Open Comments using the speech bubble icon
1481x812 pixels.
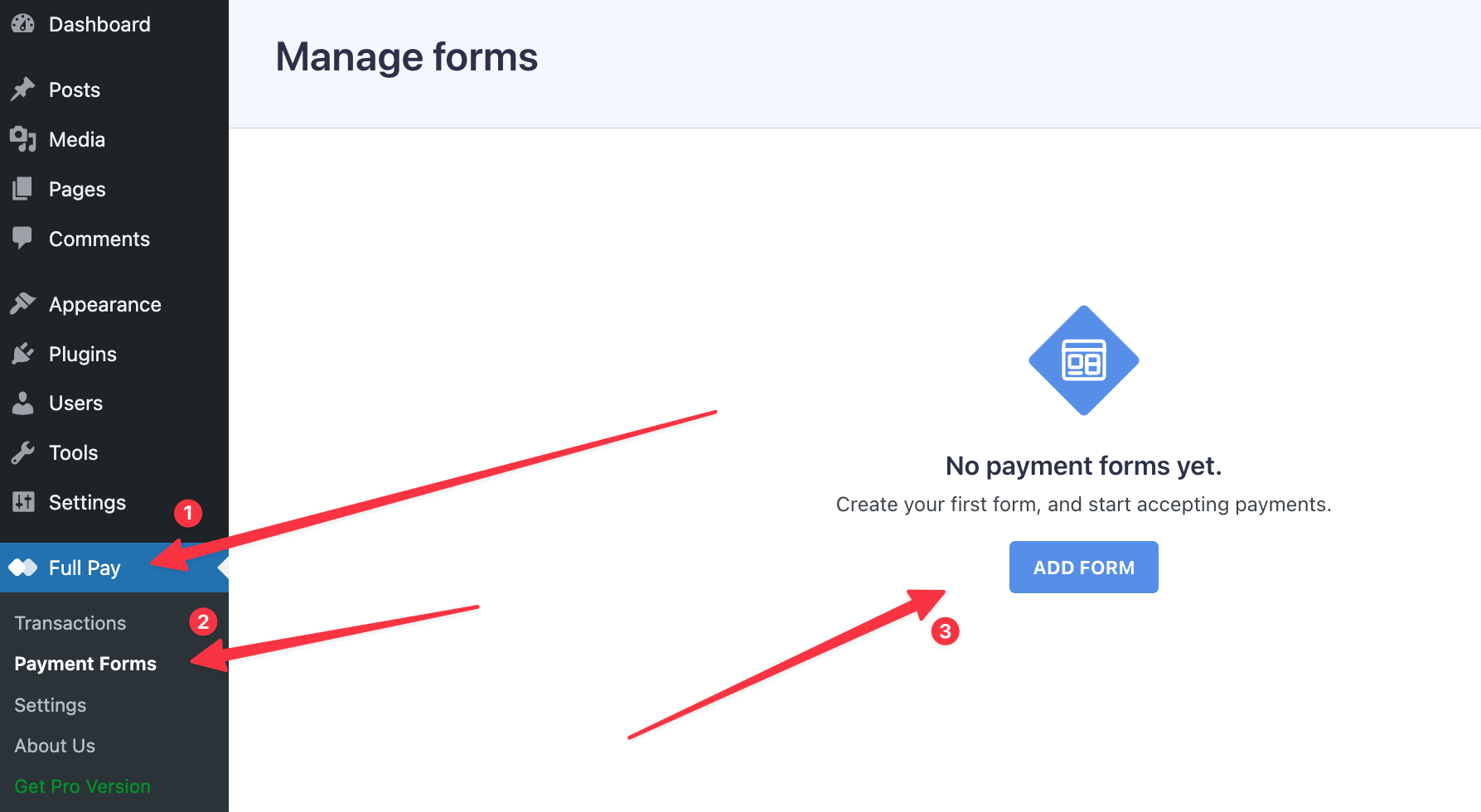[24, 239]
